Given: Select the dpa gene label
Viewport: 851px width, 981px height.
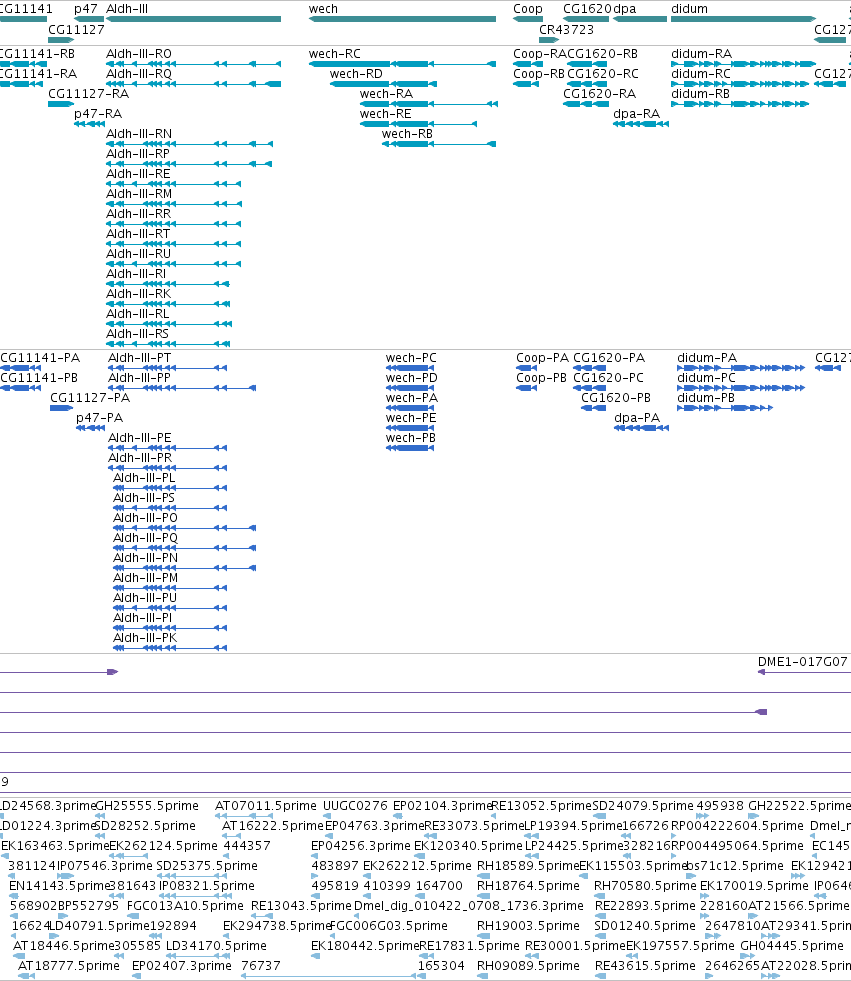Looking at the screenshot, I should [624, 9].
